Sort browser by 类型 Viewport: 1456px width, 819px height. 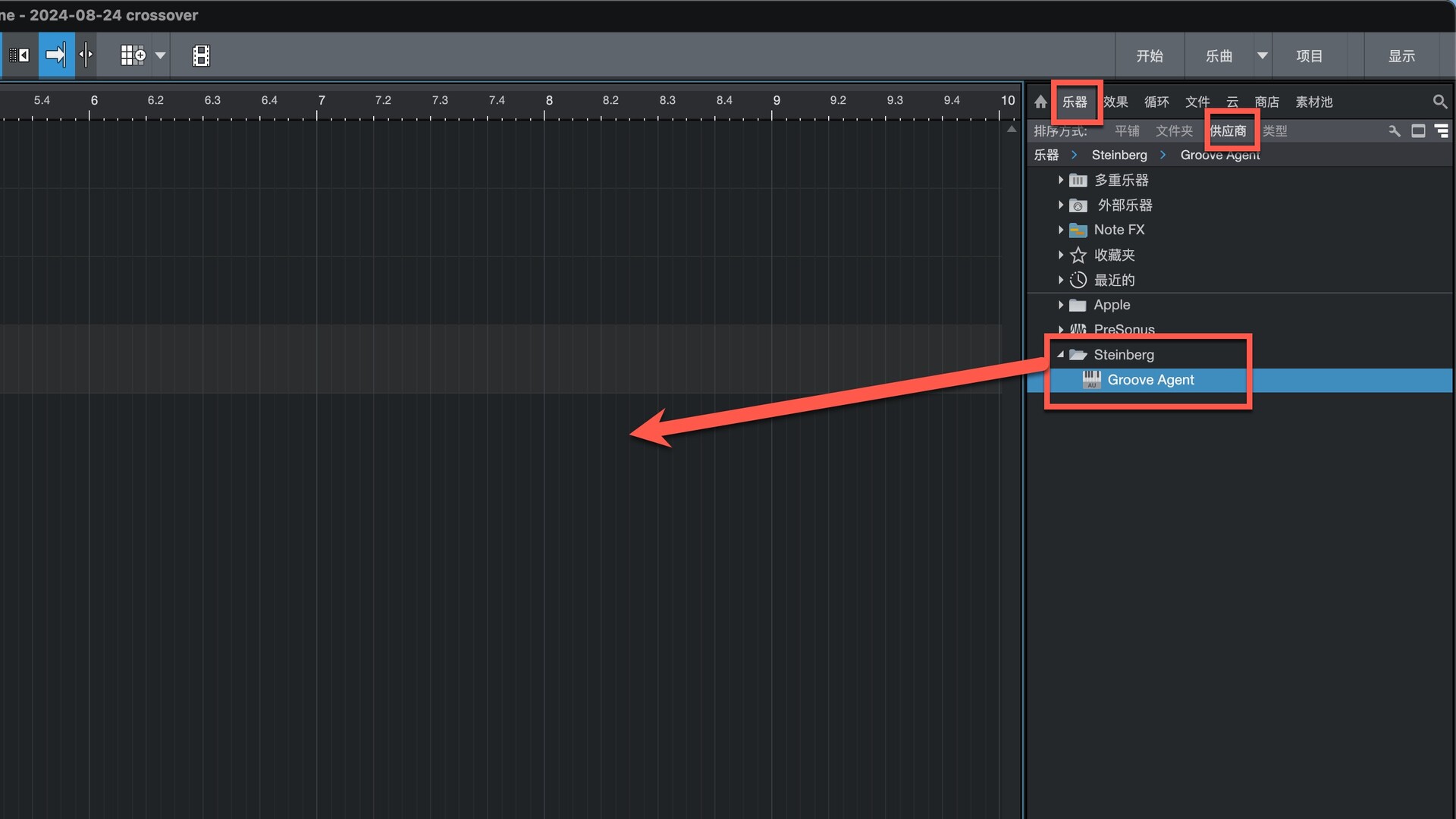(x=1275, y=131)
